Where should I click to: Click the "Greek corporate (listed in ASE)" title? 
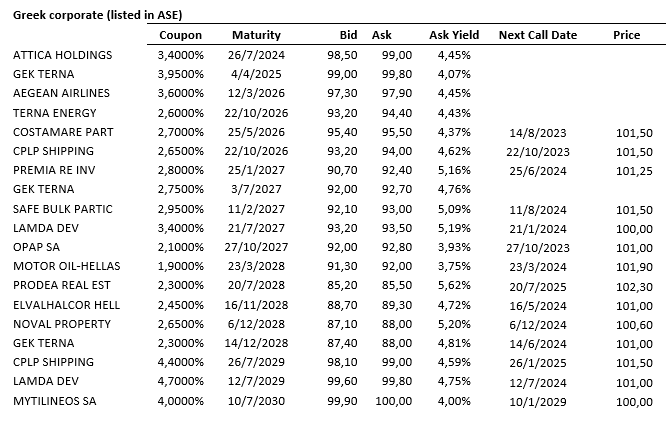click(98, 15)
